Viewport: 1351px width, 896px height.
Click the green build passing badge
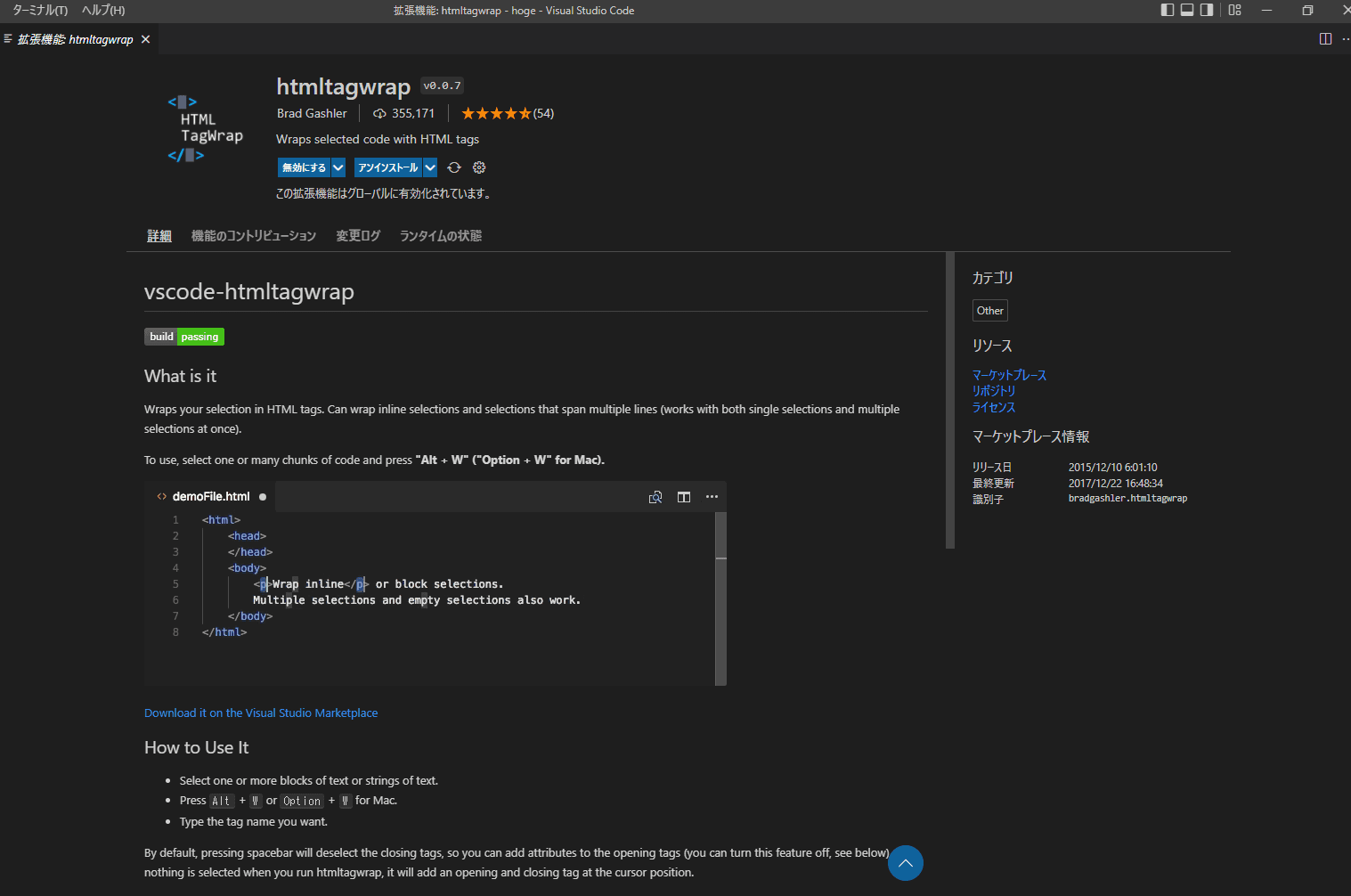pyautogui.click(x=184, y=337)
